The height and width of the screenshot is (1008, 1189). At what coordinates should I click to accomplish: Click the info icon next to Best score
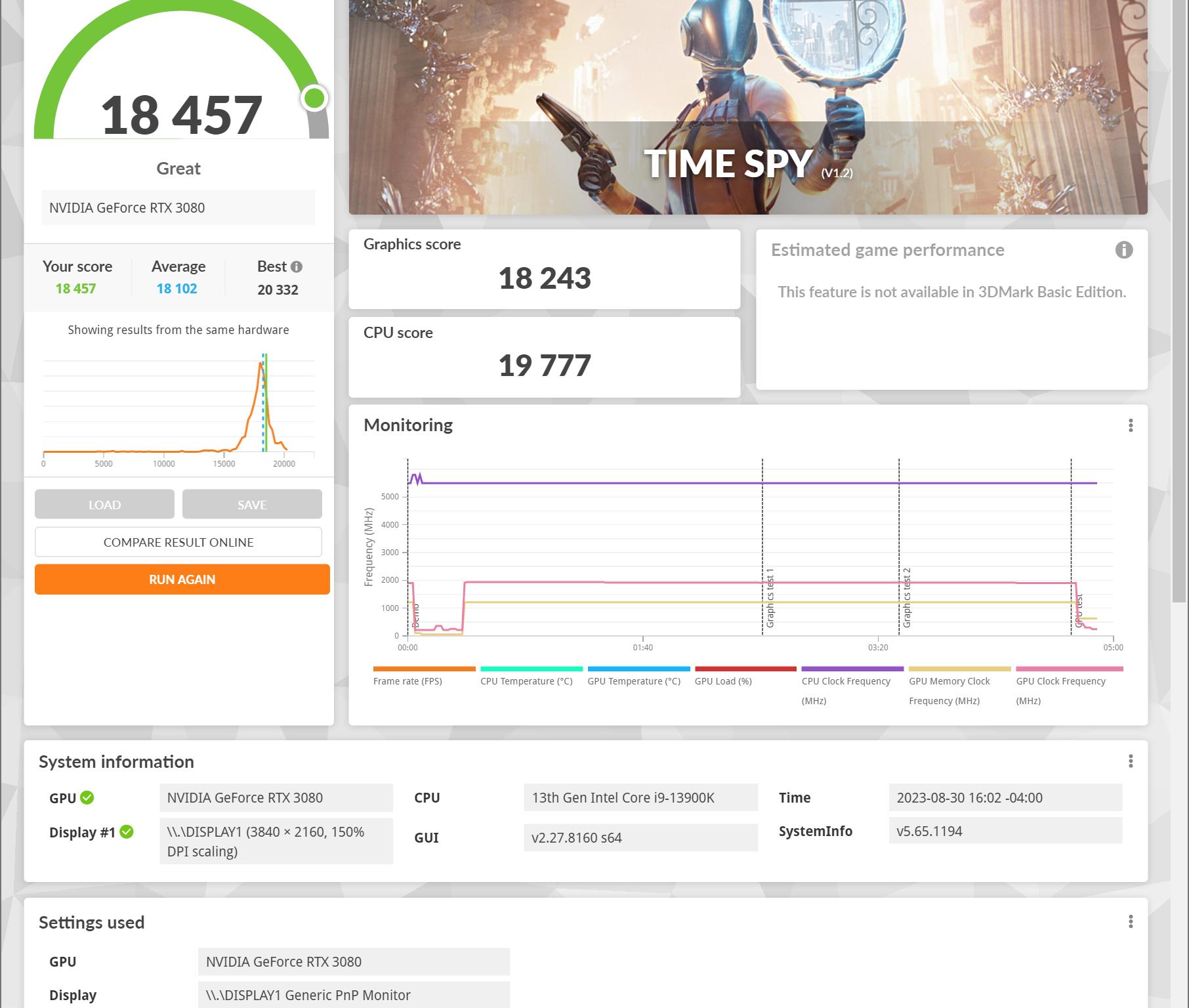[297, 266]
